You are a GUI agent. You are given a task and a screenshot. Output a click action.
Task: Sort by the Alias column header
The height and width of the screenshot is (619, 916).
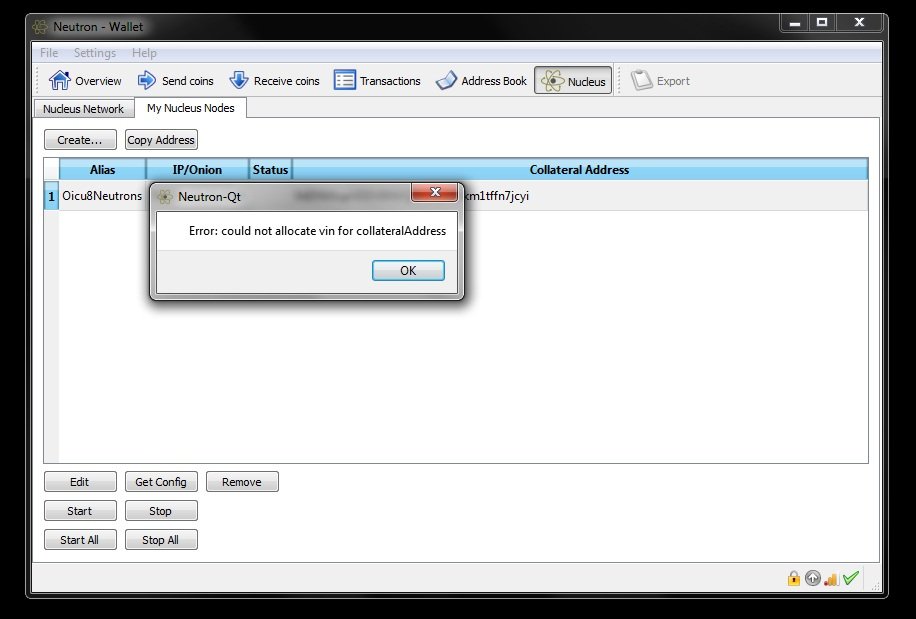click(102, 169)
